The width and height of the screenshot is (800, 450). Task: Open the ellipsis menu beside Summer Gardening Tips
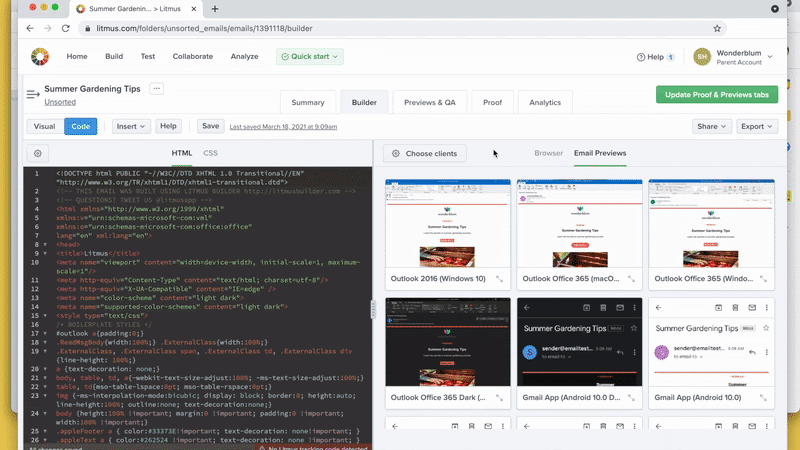coord(157,89)
